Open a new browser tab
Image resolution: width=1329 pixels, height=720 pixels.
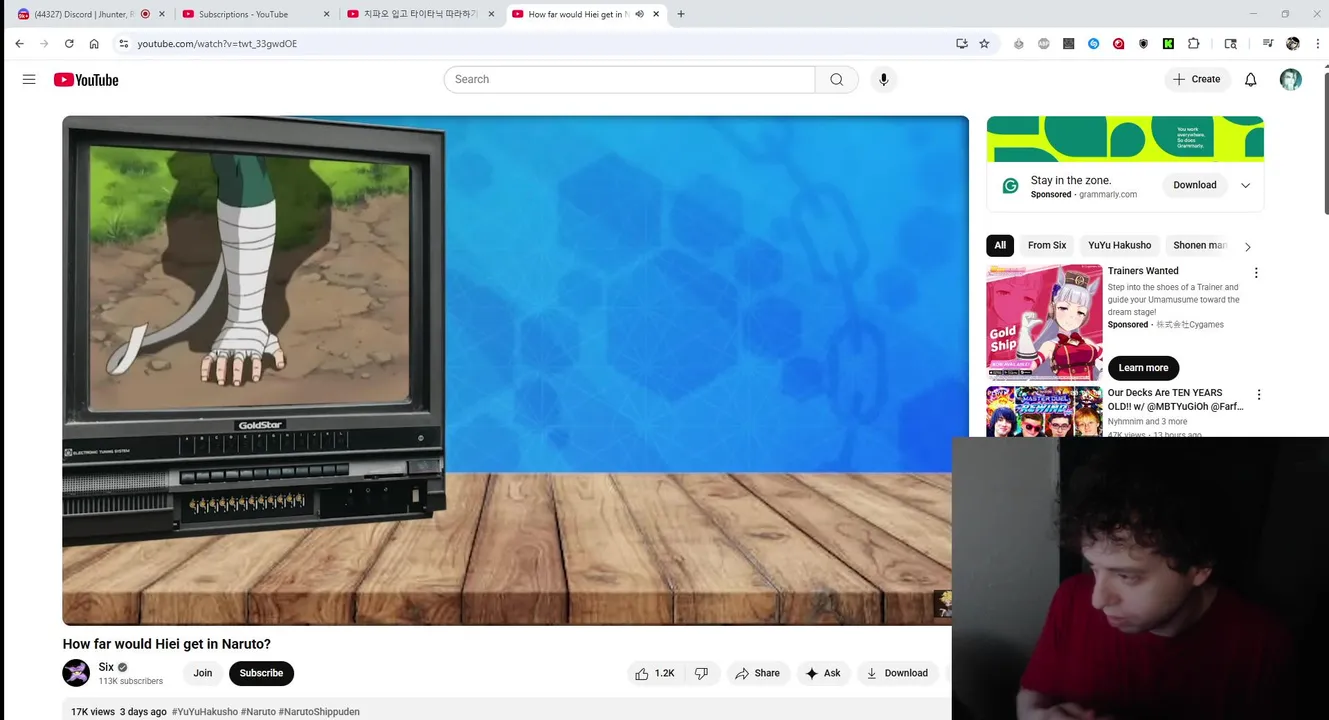coord(681,14)
